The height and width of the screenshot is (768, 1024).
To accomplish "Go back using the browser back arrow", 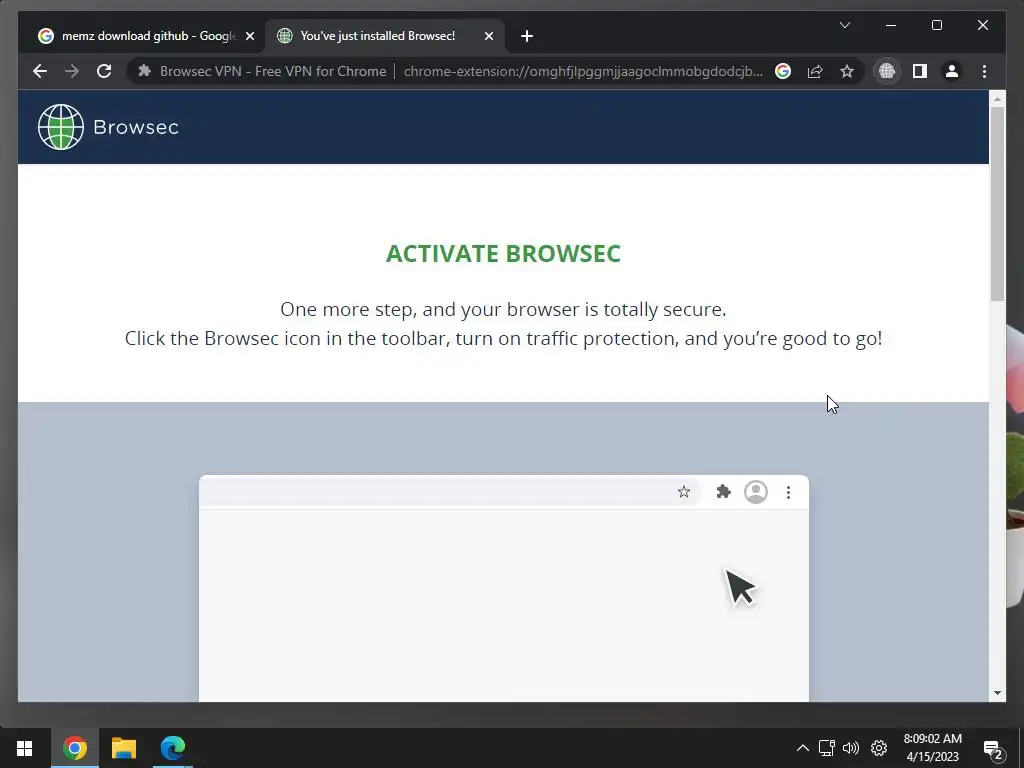I will 40,71.
